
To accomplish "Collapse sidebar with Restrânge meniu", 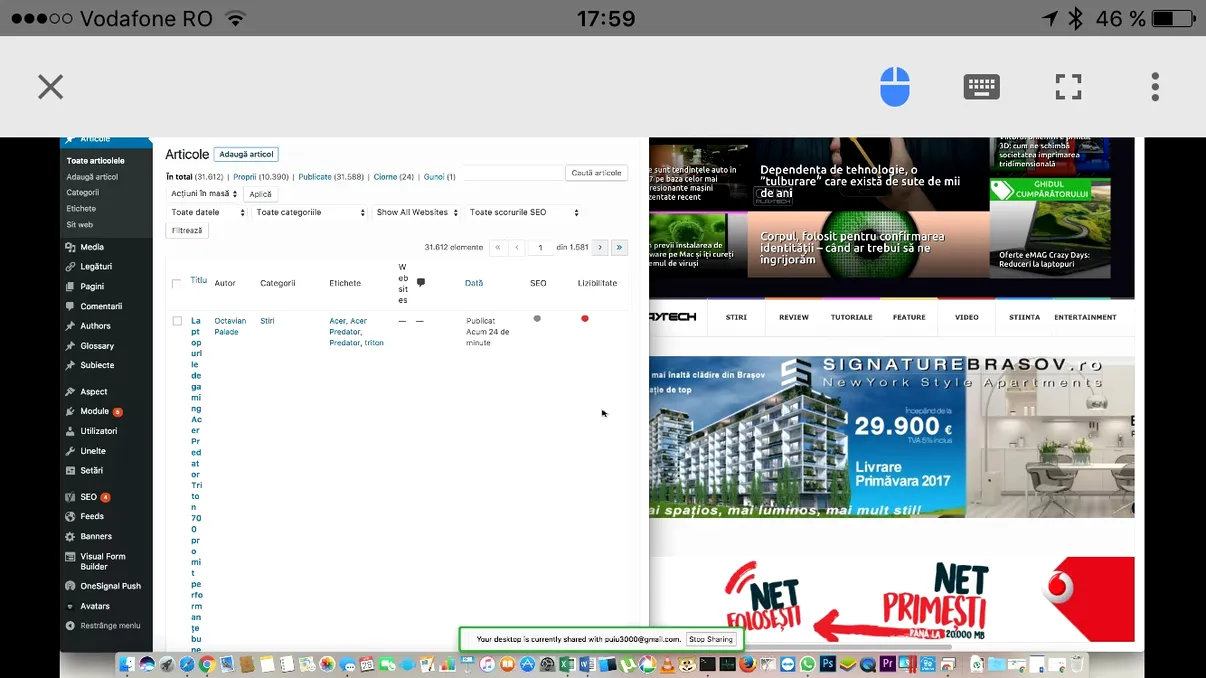I will 103,626.
